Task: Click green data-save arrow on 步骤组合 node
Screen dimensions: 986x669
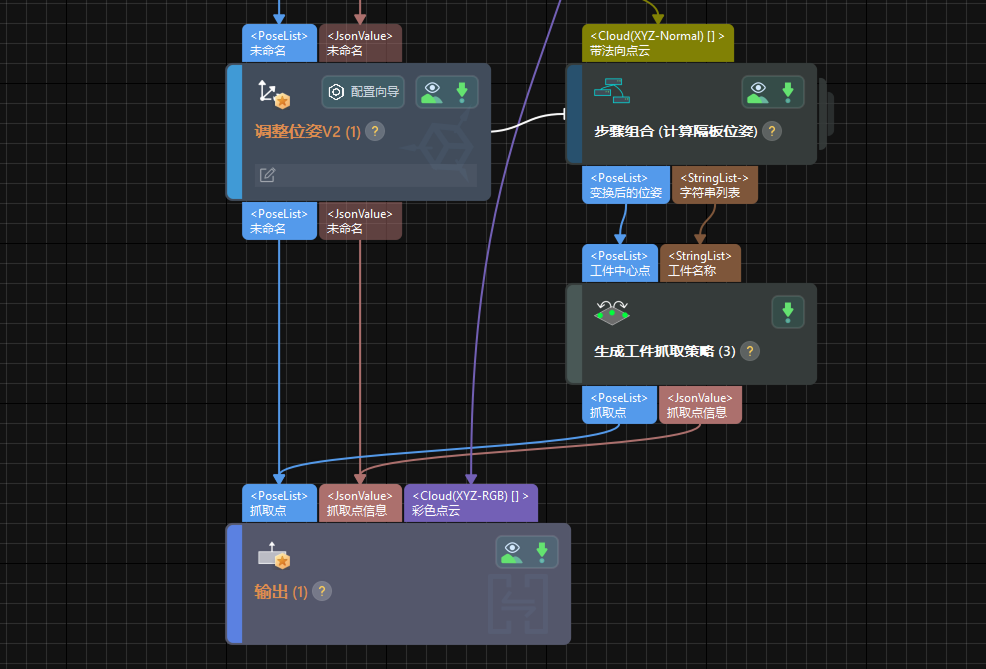Action: tap(789, 90)
